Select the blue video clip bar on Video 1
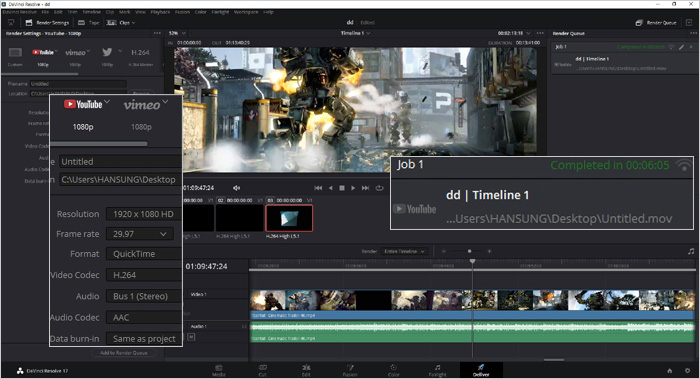700x379 pixels. (472, 315)
